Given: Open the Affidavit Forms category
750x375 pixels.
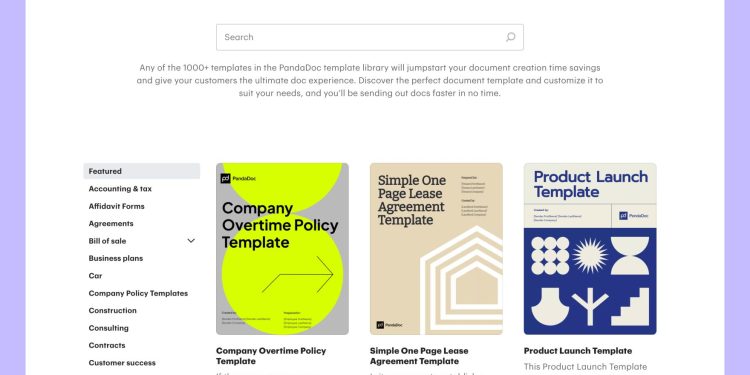Looking at the screenshot, I should 116,206.
